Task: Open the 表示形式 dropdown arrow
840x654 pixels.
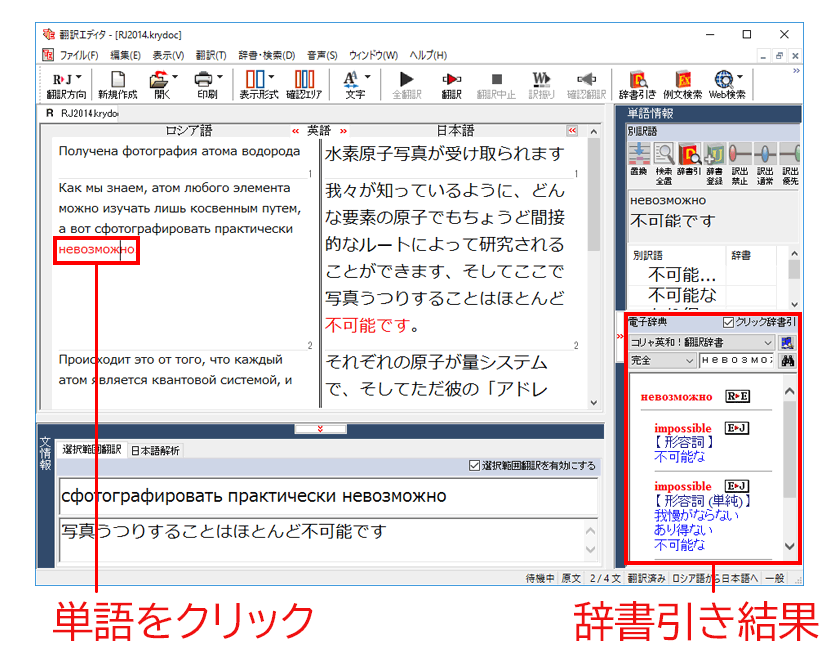Action: coord(271,77)
